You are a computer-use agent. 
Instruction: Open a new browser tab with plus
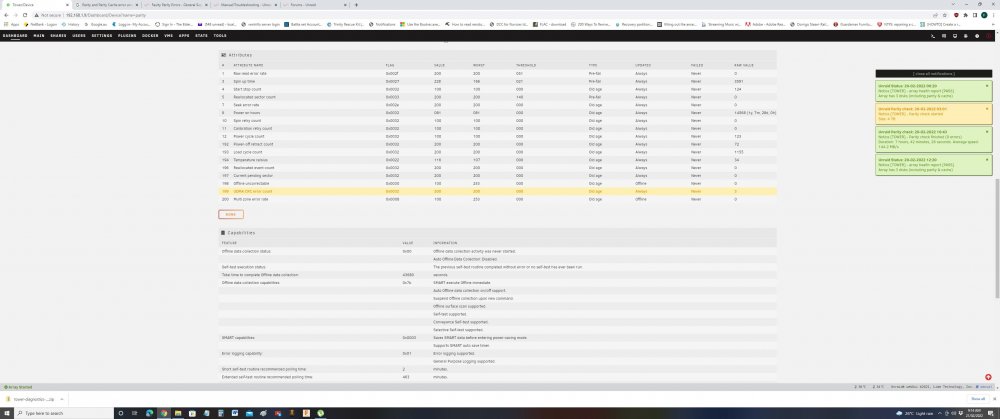pyautogui.click(x=355, y=4)
